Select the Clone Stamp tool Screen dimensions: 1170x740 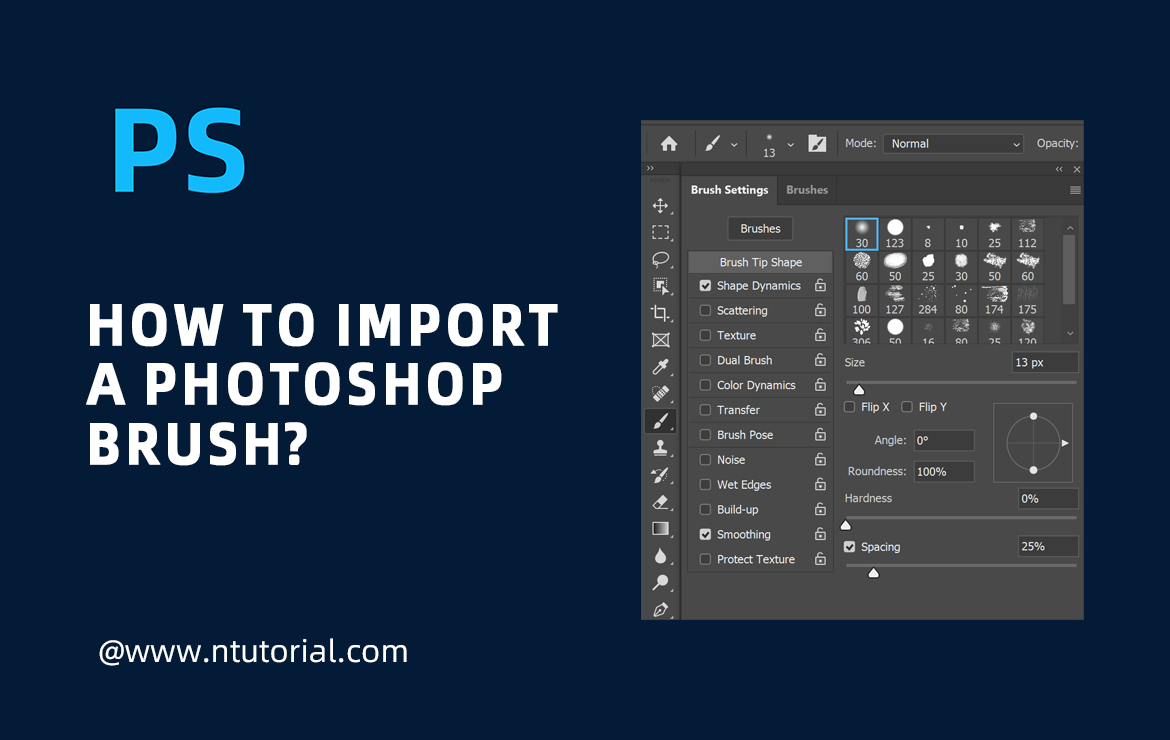coord(660,448)
